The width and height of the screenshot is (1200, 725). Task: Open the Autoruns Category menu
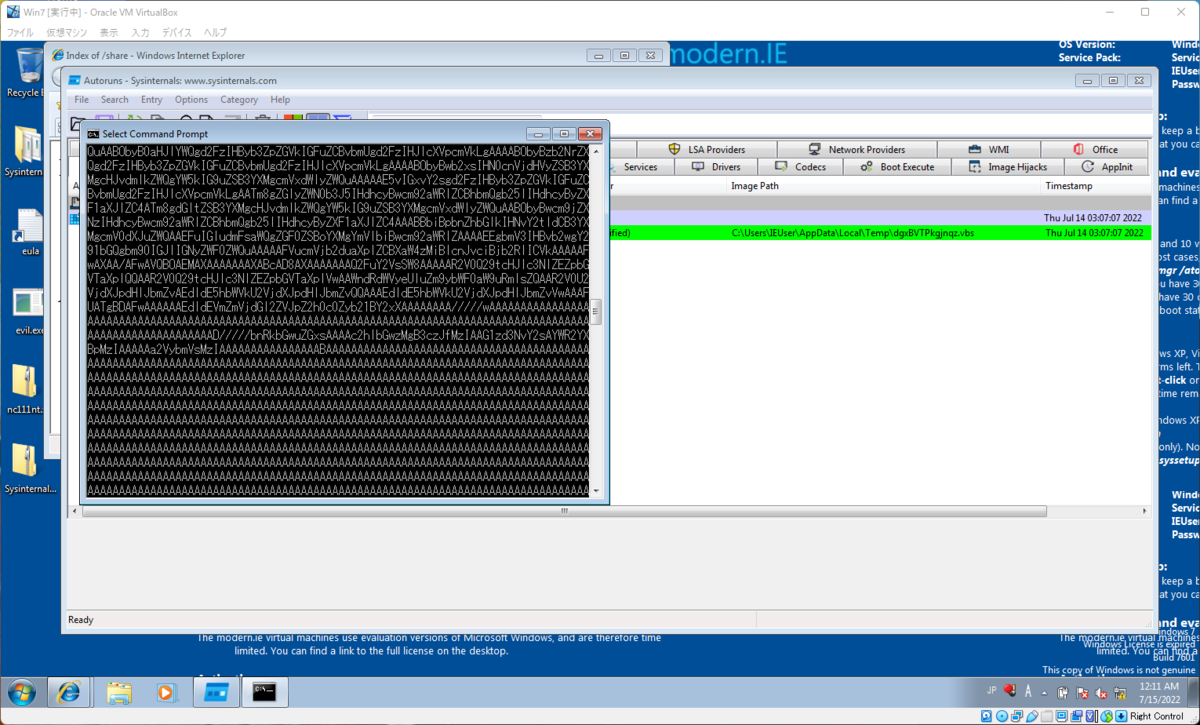point(239,100)
